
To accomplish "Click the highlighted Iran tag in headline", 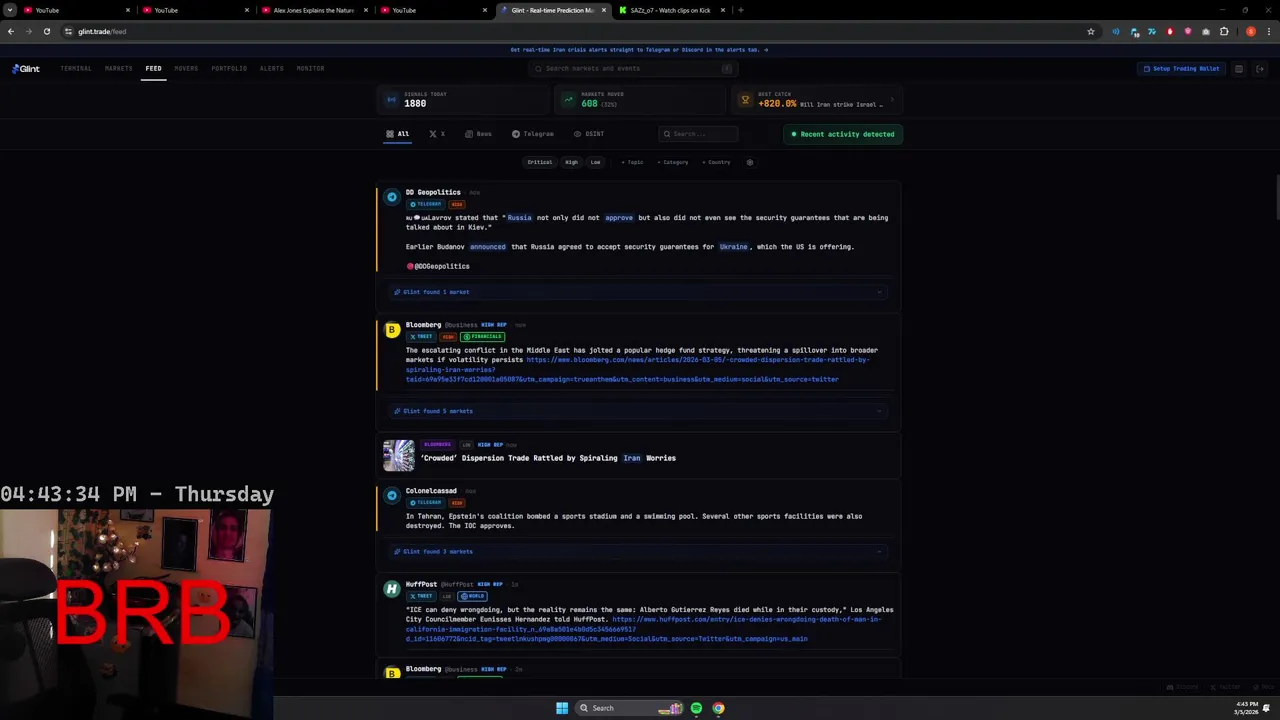I will 632,458.
